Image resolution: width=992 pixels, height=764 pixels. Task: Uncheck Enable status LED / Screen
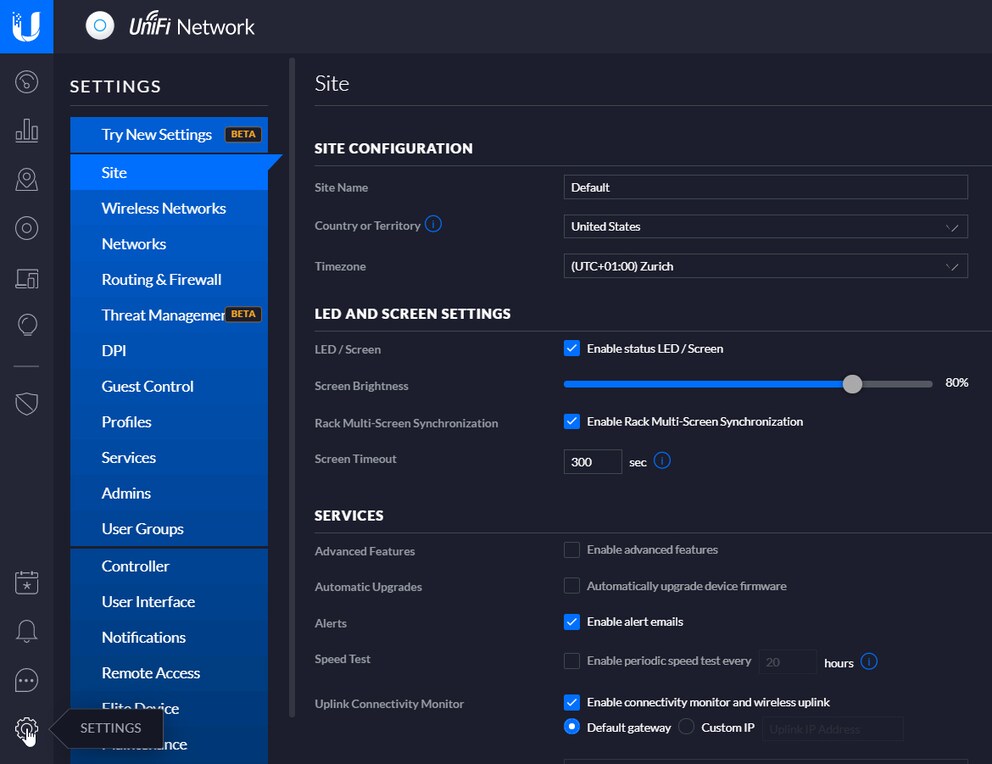click(572, 348)
